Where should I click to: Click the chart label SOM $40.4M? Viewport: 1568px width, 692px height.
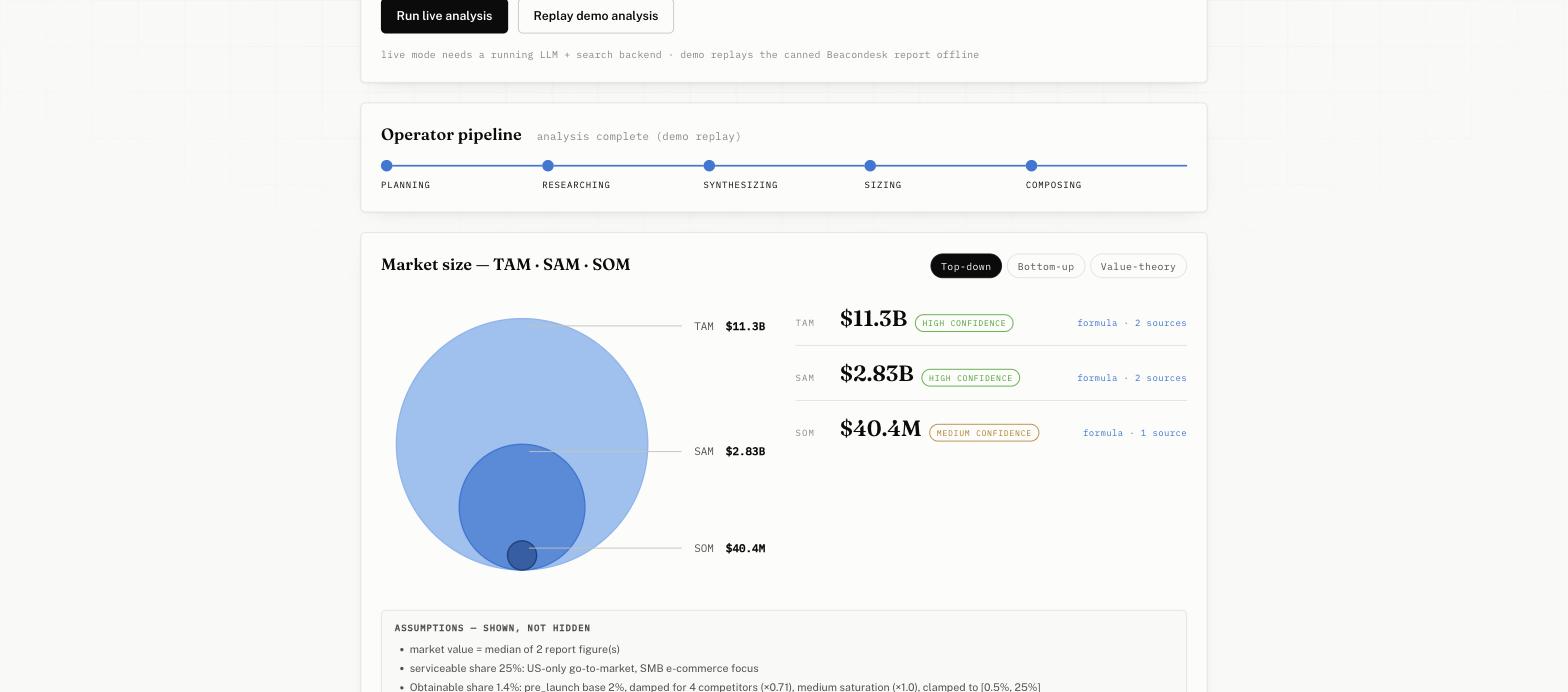pyautogui.click(x=729, y=549)
